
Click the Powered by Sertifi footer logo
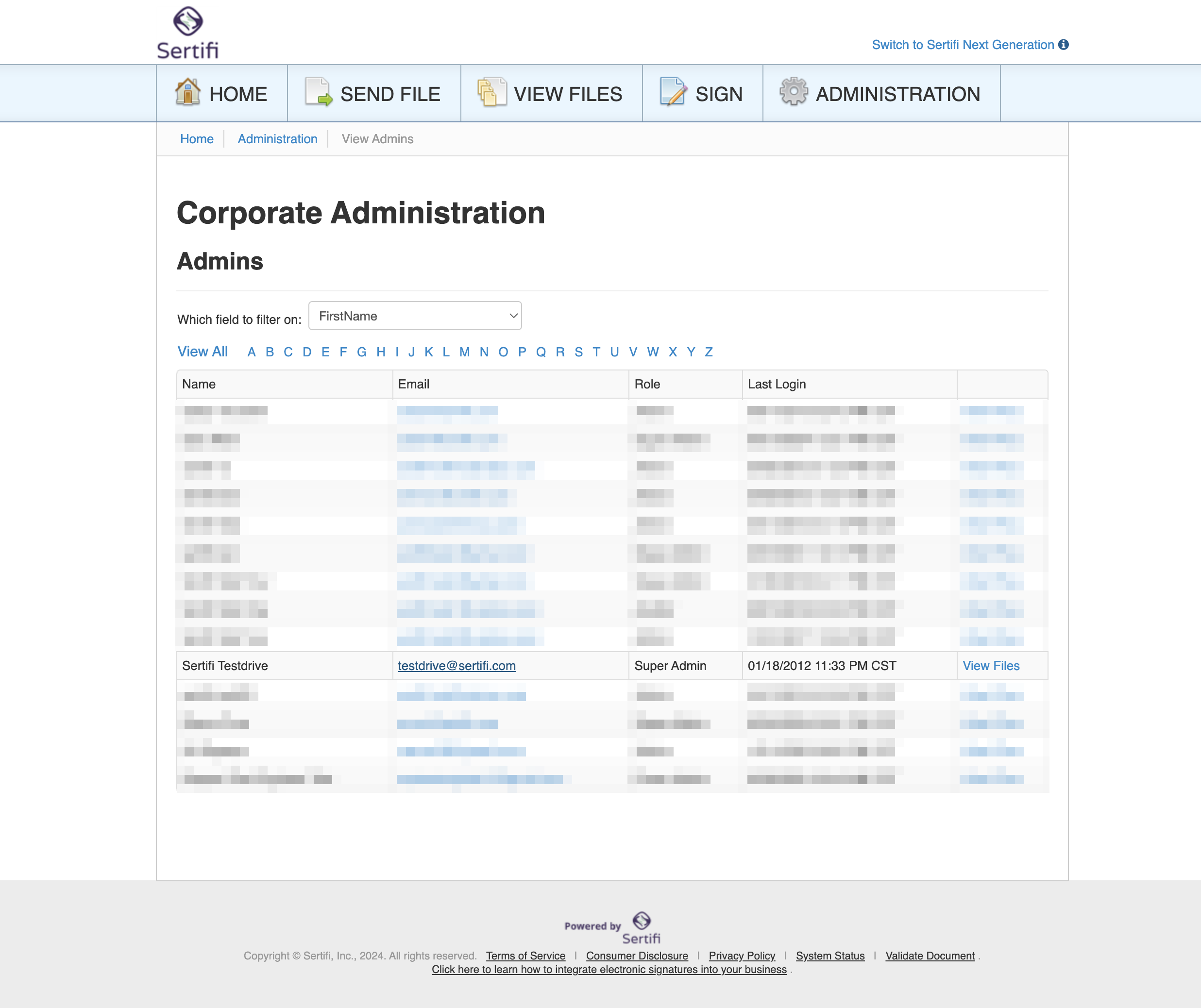pyautogui.click(x=612, y=927)
